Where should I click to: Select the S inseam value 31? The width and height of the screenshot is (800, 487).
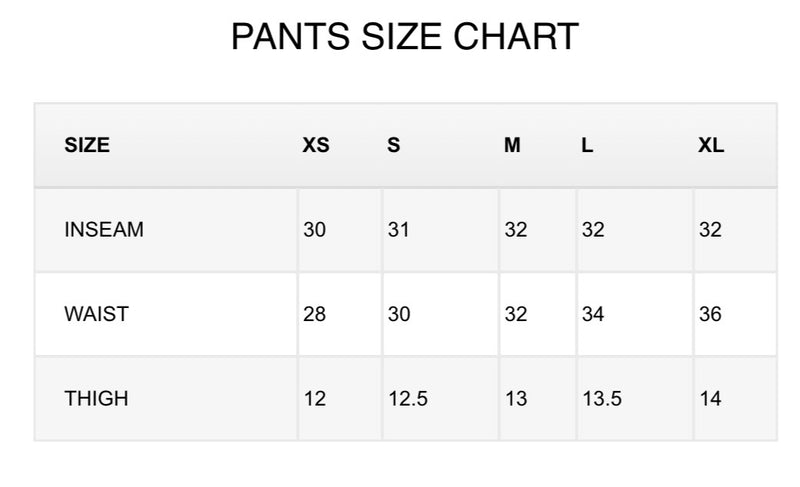399,229
